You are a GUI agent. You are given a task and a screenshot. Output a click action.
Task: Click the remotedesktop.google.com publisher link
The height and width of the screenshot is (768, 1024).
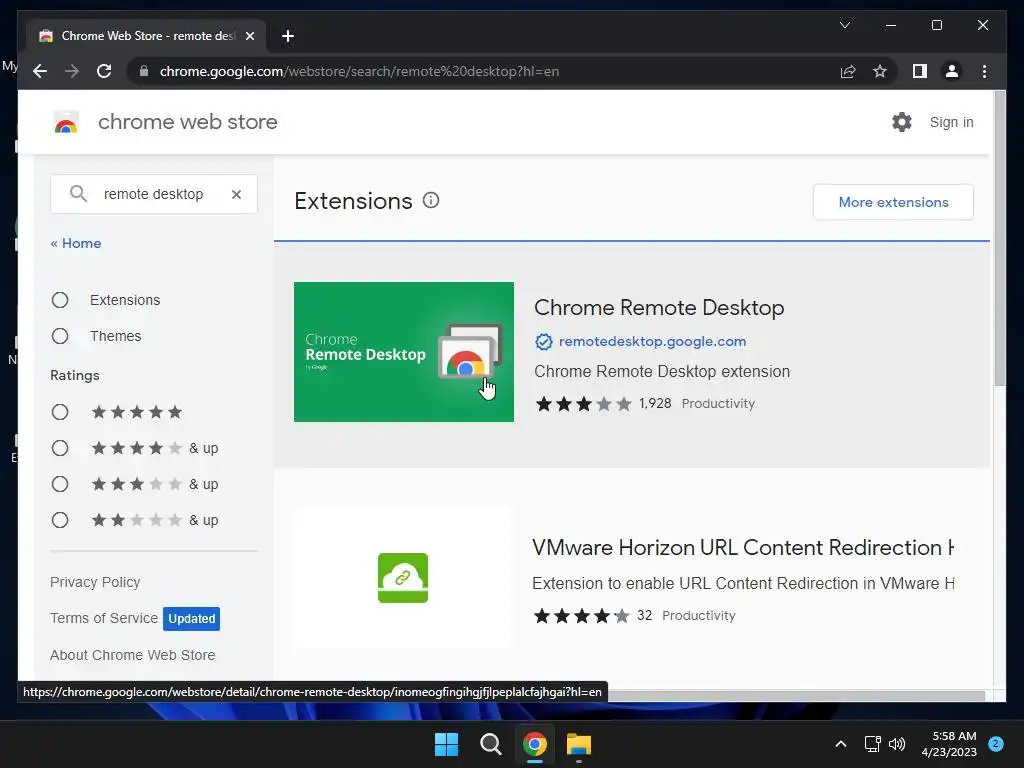652,341
